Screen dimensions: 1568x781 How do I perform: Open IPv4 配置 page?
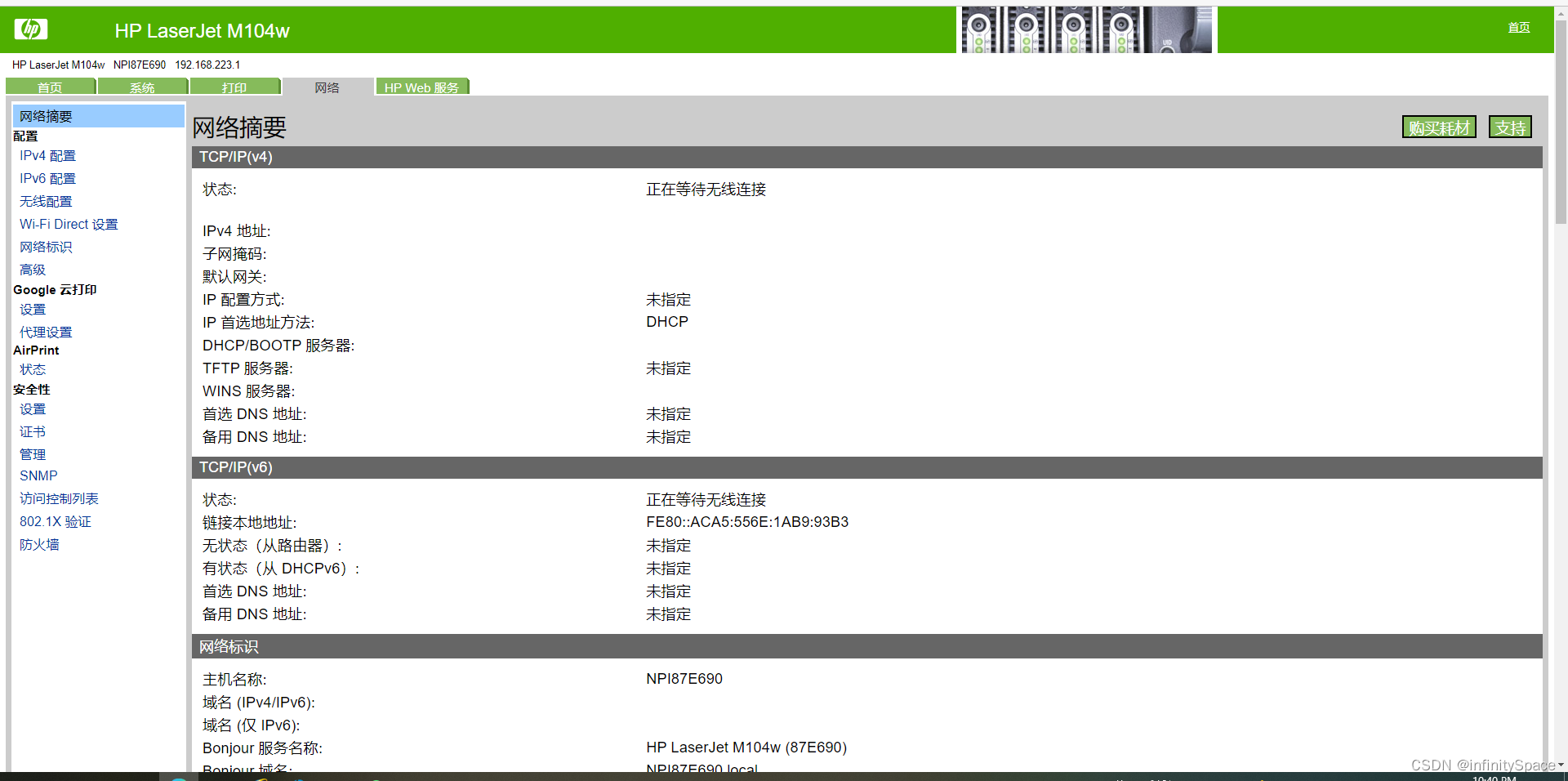tap(47, 155)
